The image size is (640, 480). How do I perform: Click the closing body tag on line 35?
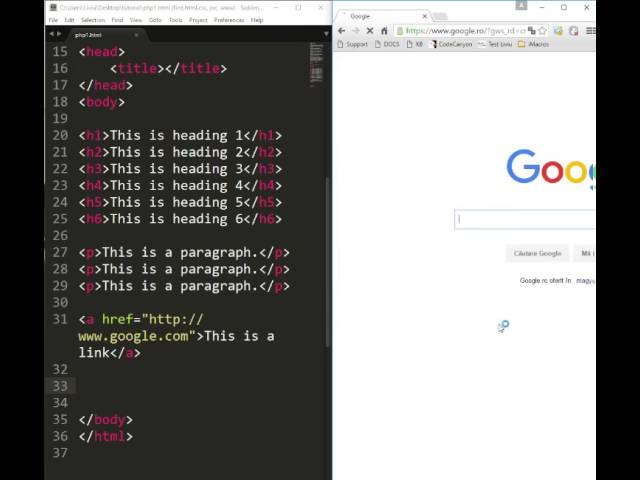click(x=106, y=420)
